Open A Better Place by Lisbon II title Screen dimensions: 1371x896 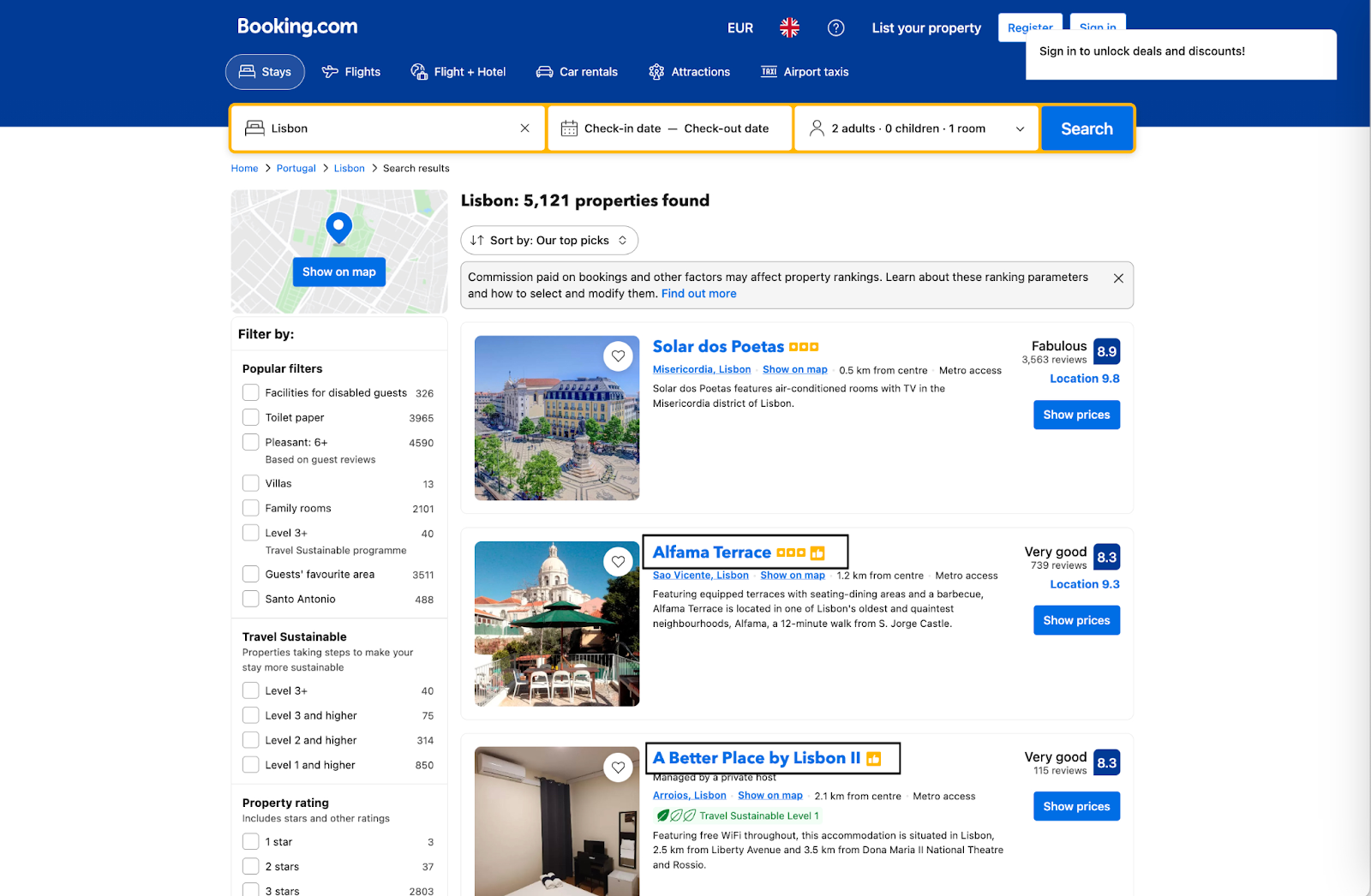point(757,758)
